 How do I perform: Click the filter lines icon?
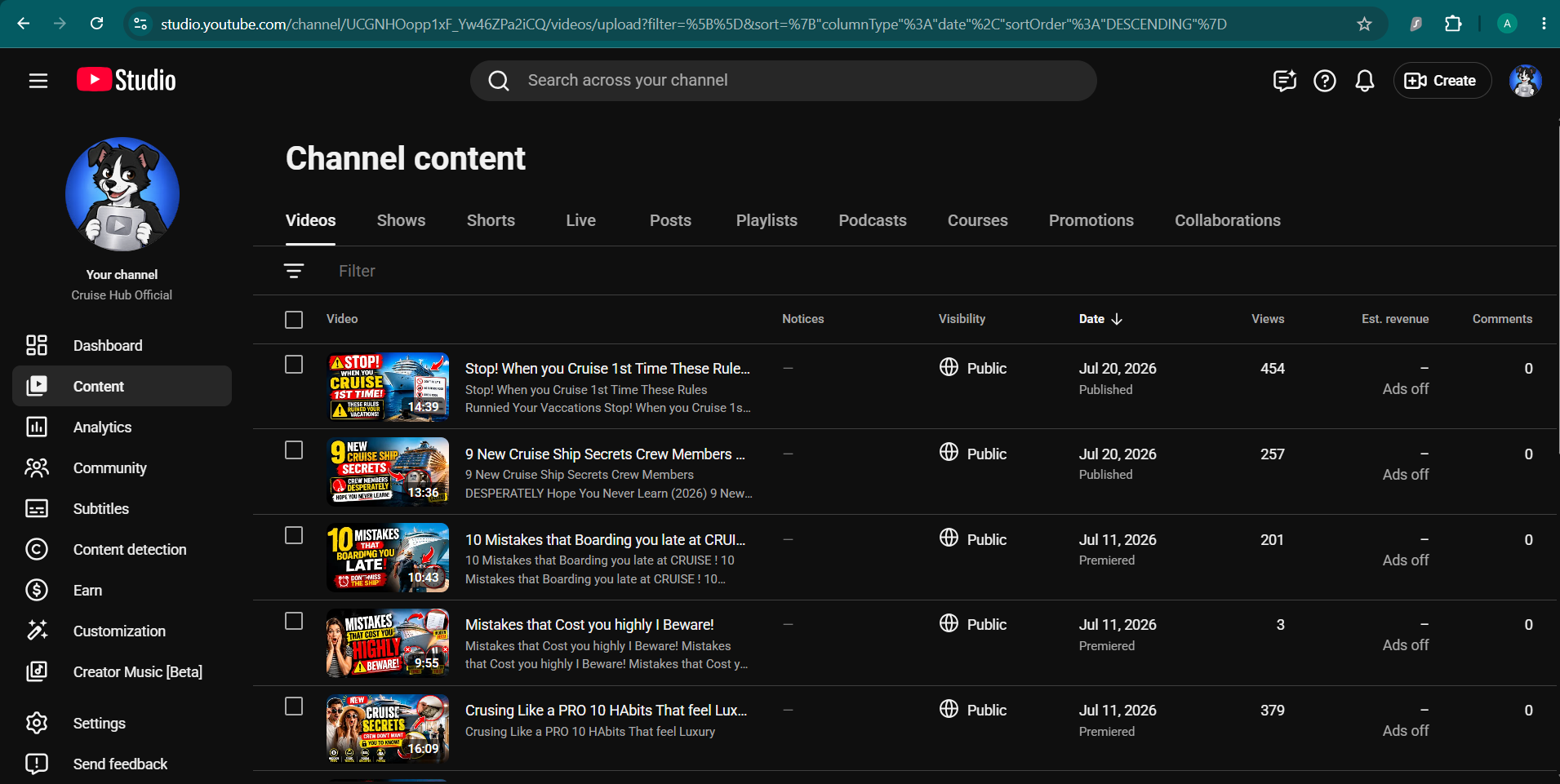point(294,271)
